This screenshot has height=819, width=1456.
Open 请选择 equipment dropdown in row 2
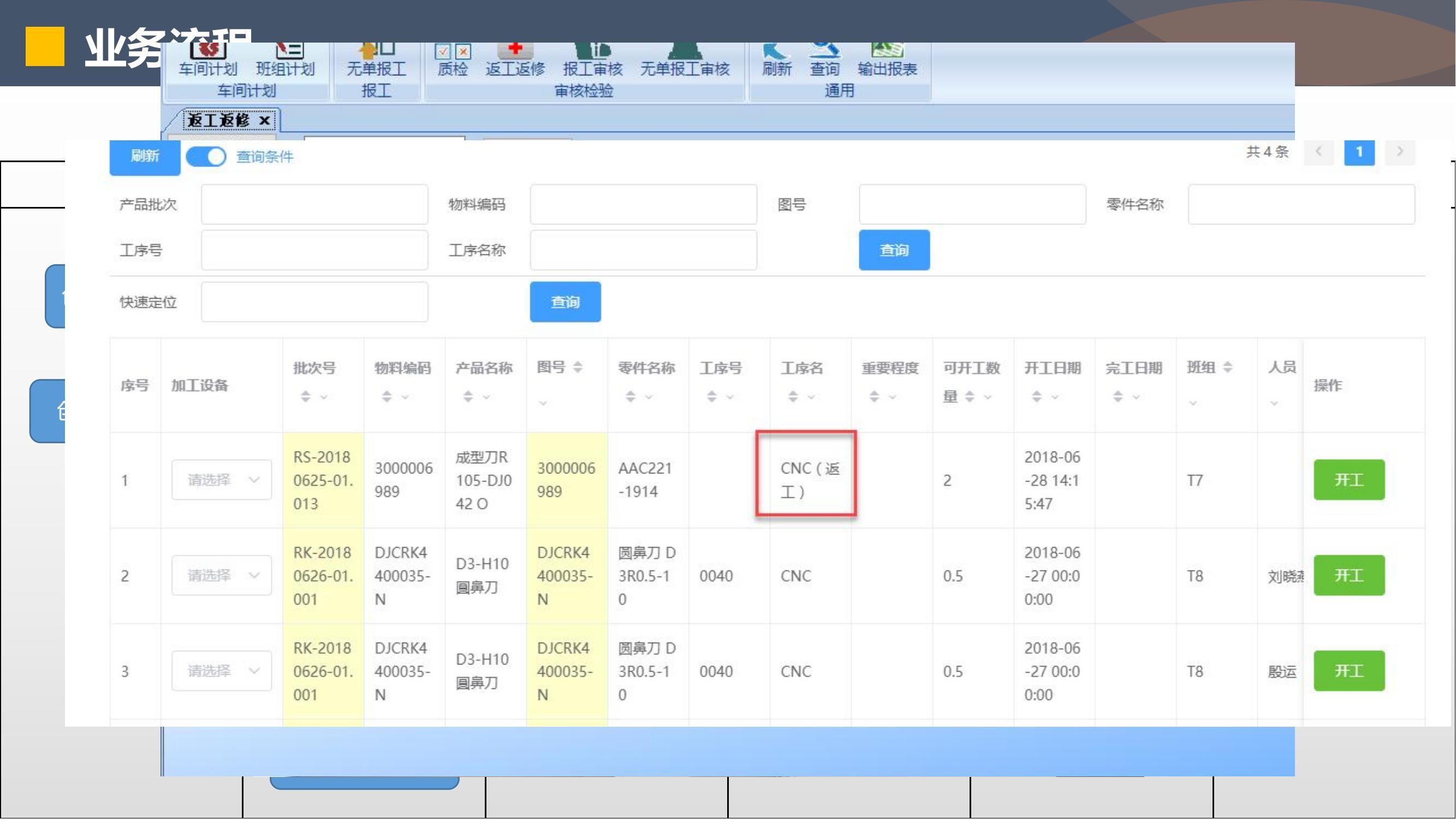(x=222, y=575)
